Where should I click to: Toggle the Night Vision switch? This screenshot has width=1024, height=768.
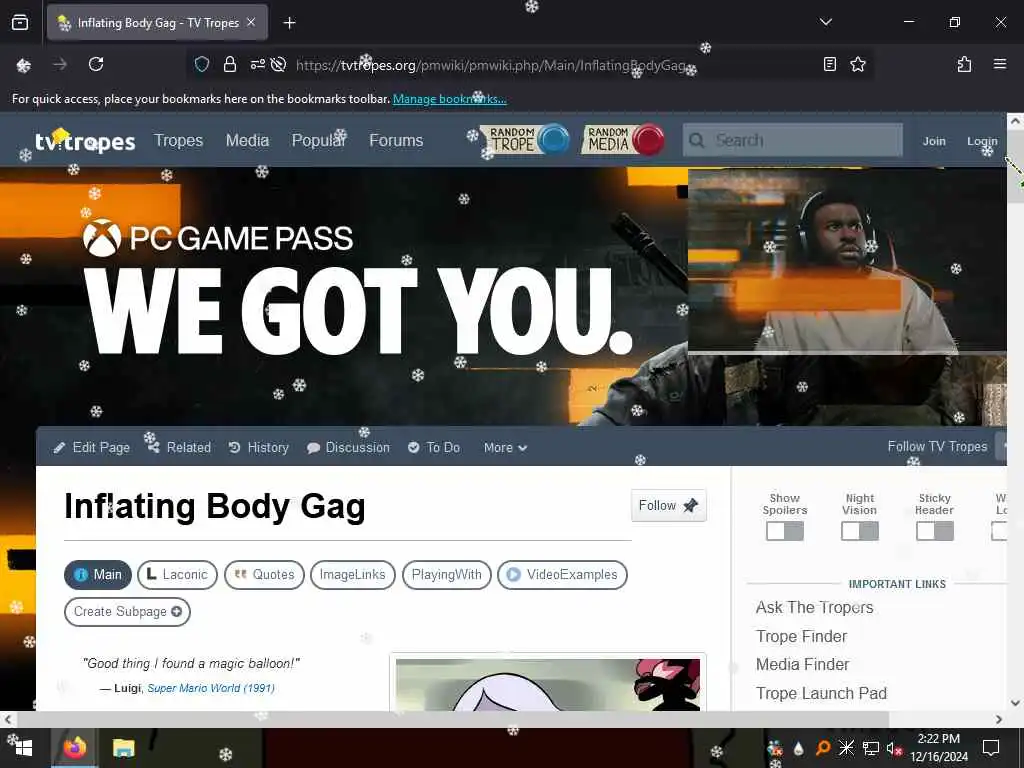(859, 531)
